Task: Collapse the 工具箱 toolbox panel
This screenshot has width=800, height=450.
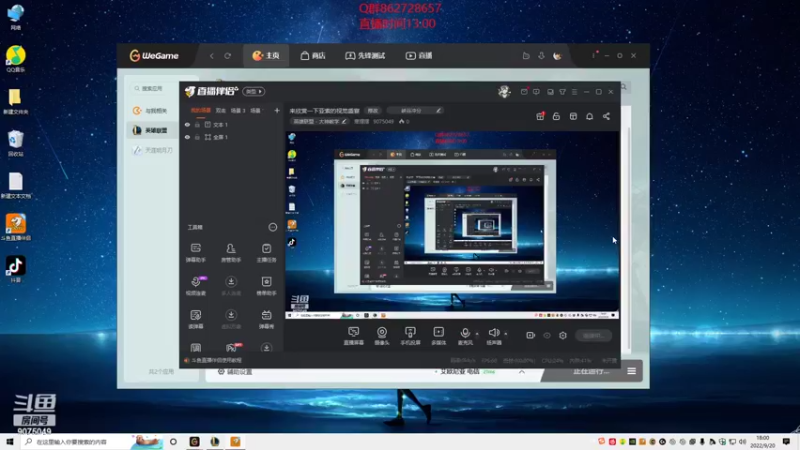Action: [x=273, y=227]
